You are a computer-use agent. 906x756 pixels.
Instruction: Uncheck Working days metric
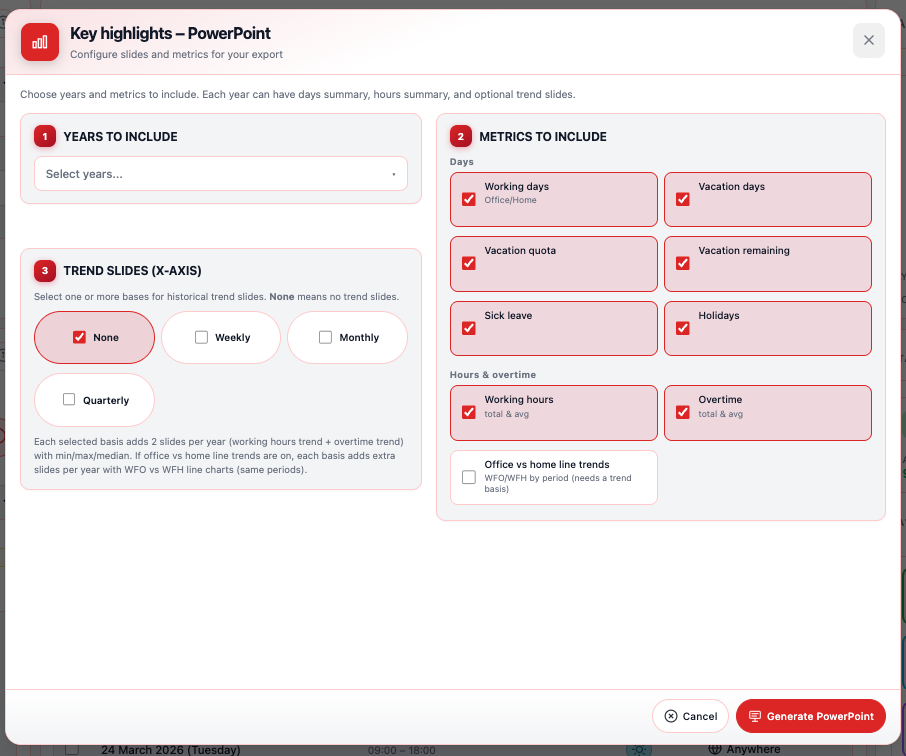[x=469, y=199]
